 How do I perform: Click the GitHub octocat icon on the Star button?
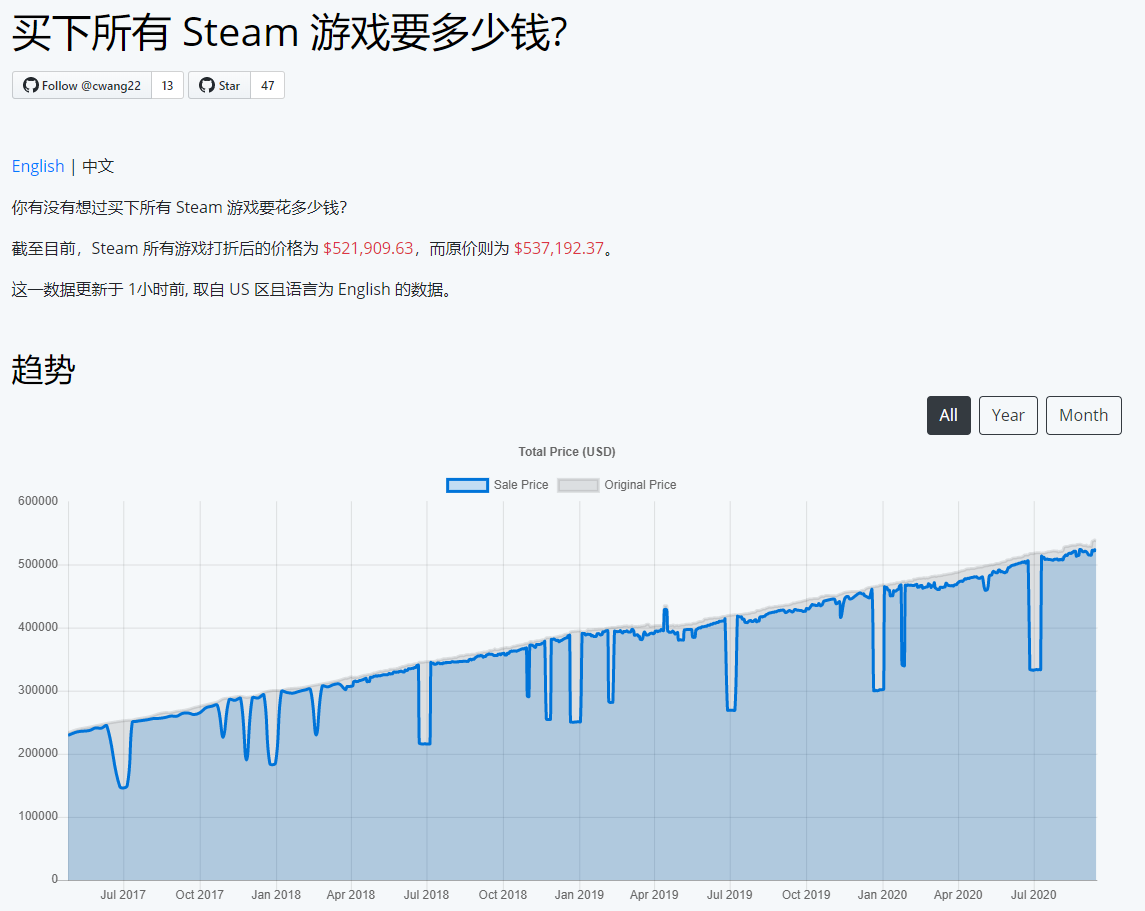(x=206, y=85)
